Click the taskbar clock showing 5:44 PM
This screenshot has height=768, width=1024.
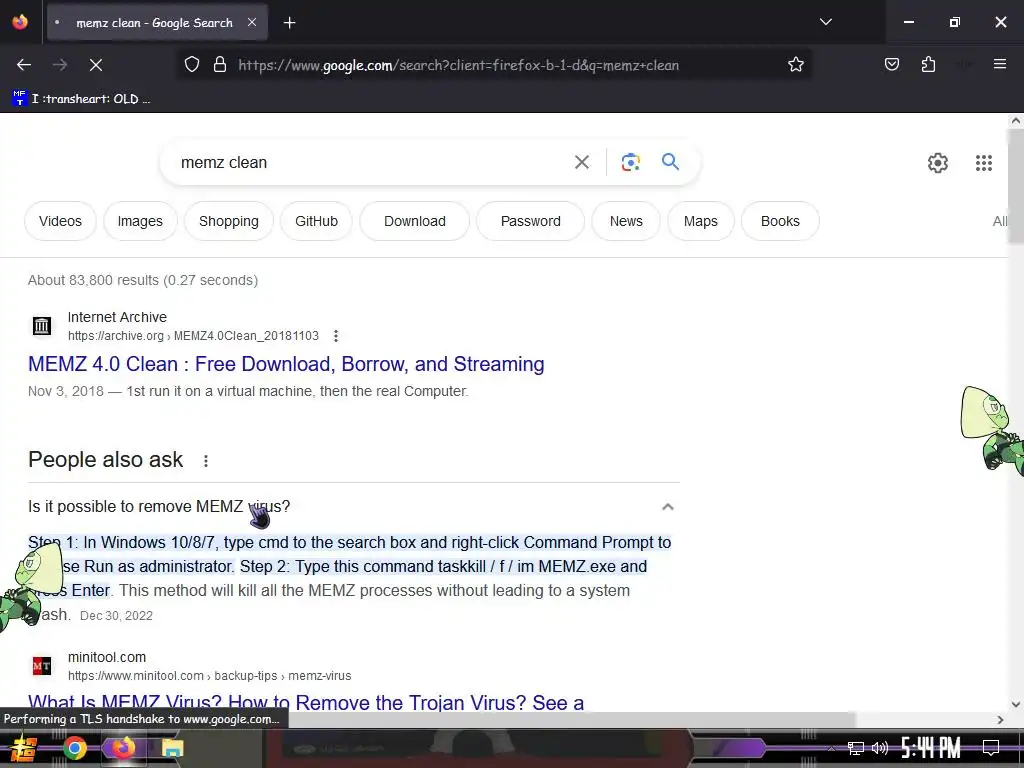[930, 748]
